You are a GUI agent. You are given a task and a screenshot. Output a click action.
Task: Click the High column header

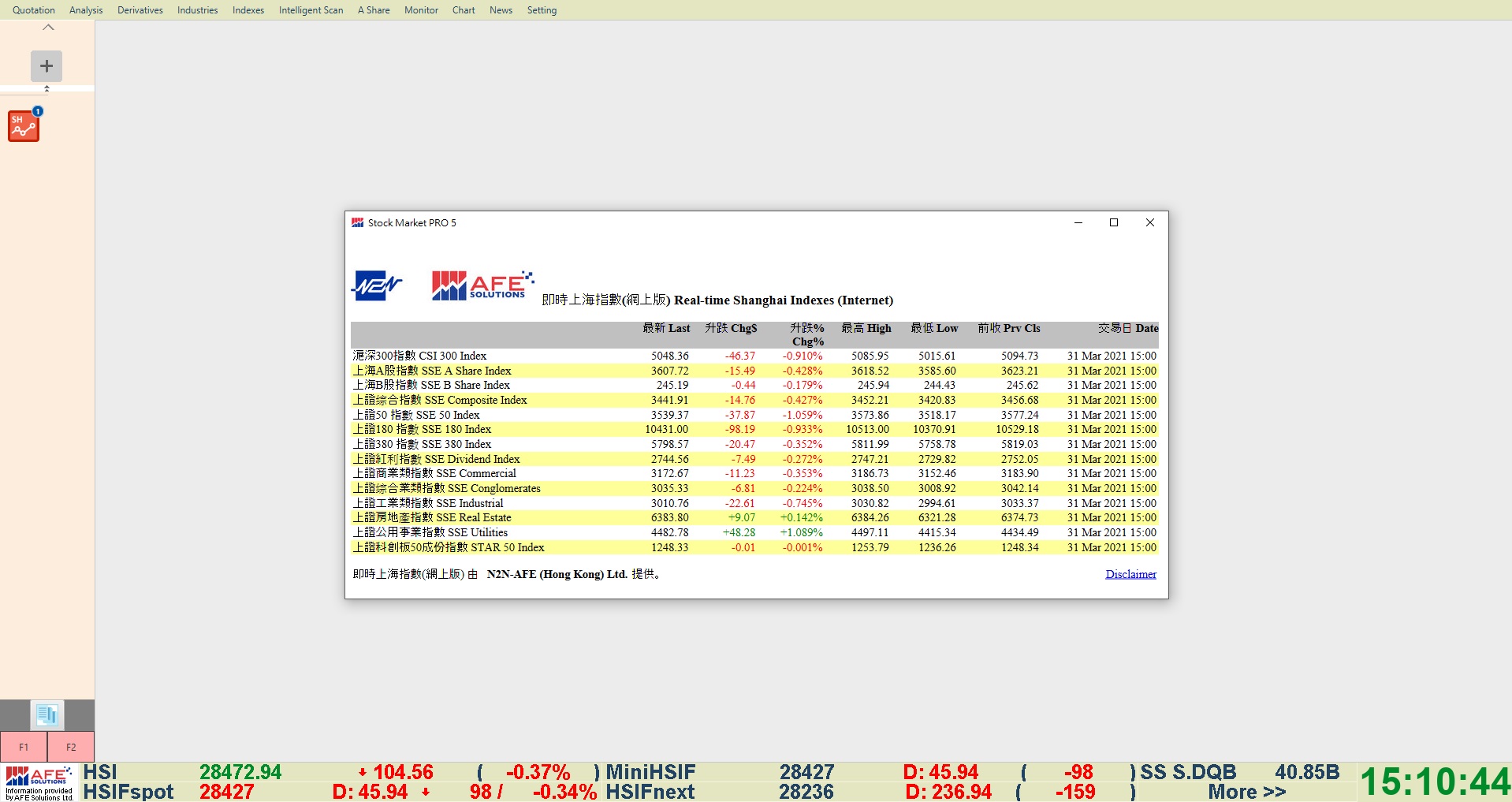point(866,328)
